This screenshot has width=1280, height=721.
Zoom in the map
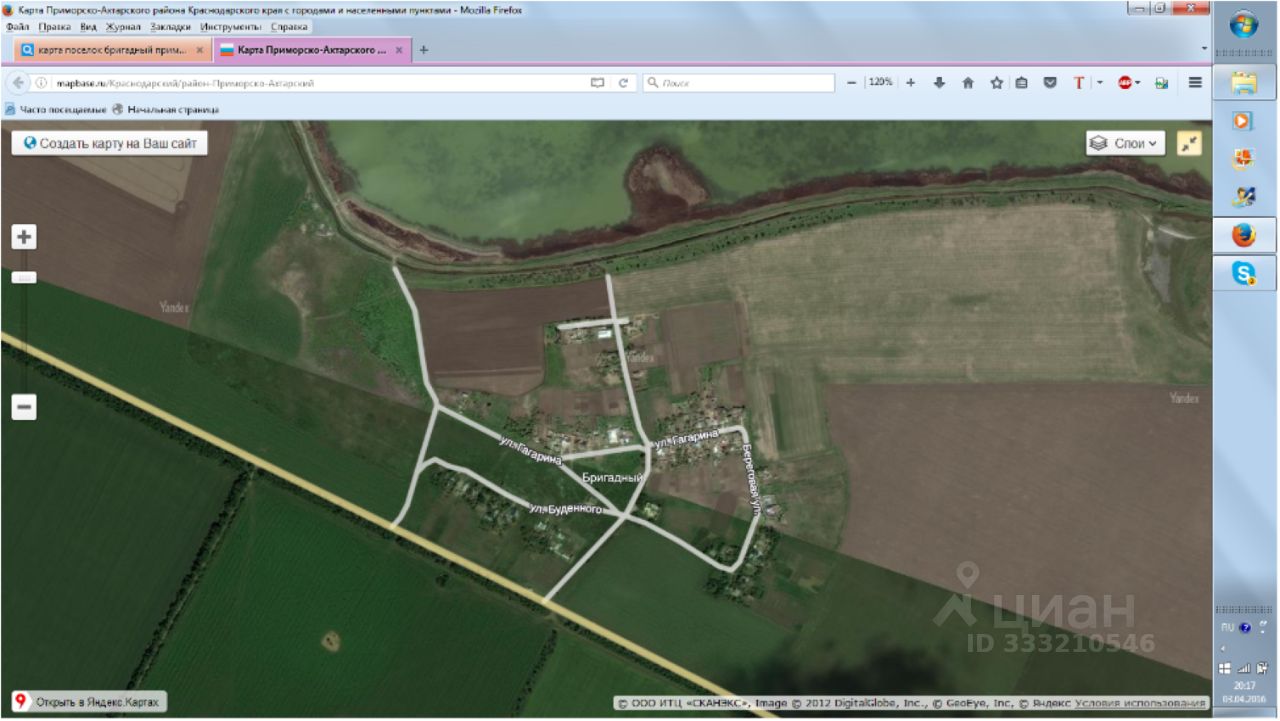[24, 237]
